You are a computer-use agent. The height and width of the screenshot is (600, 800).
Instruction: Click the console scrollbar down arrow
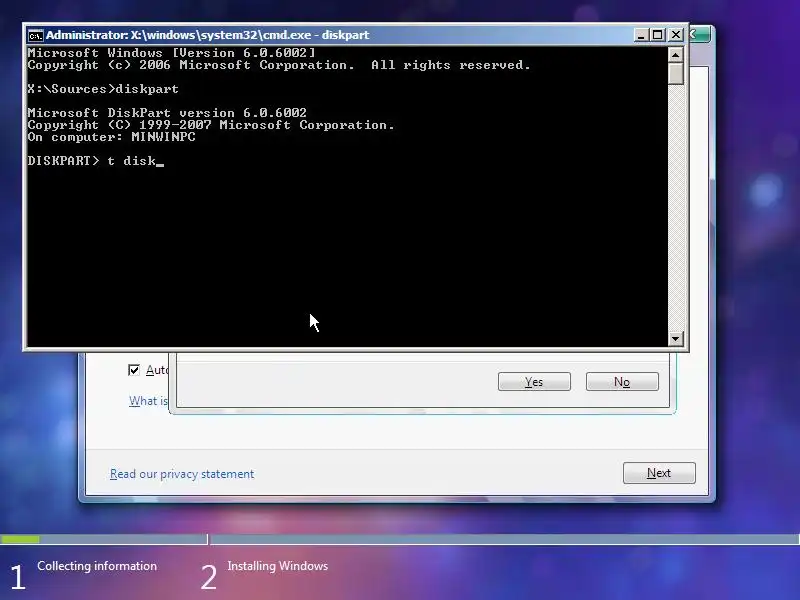(x=676, y=338)
